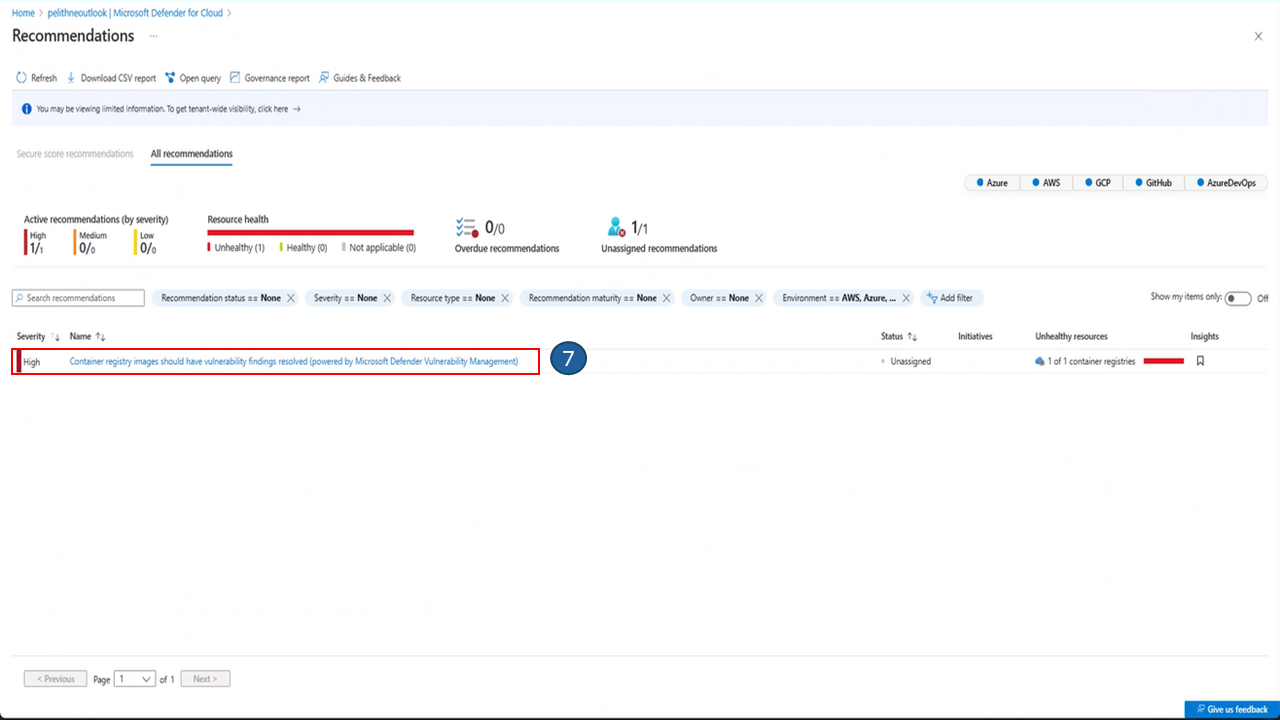Click the Insights column header
This screenshot has height=720, width=1280.
pos(1205,337)
